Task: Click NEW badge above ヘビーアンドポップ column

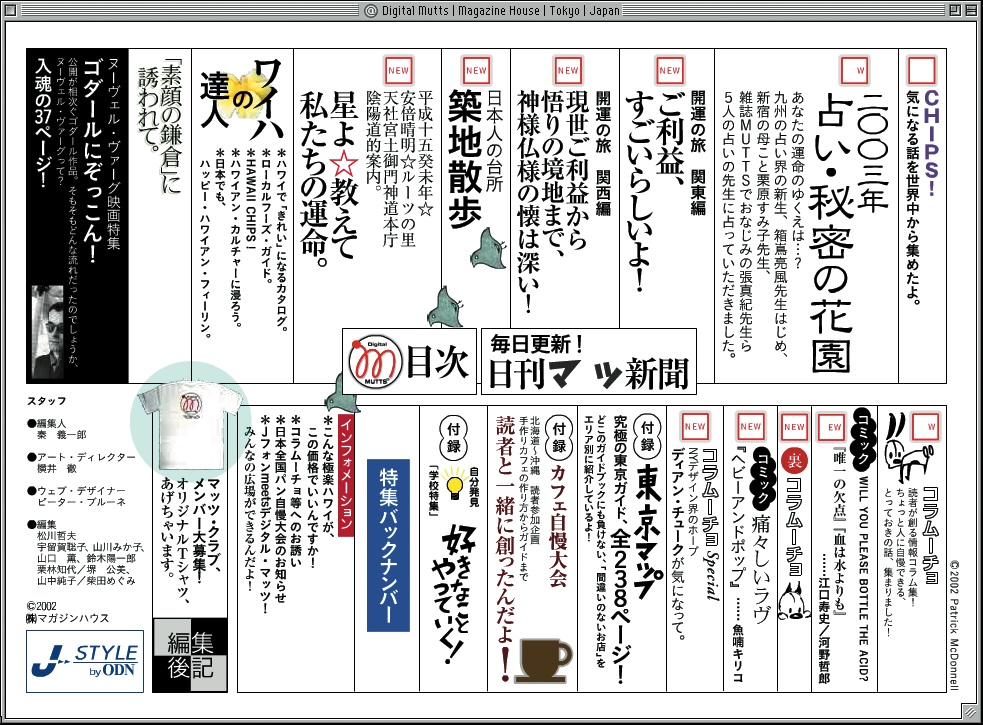Action: (x=750, y=426)
